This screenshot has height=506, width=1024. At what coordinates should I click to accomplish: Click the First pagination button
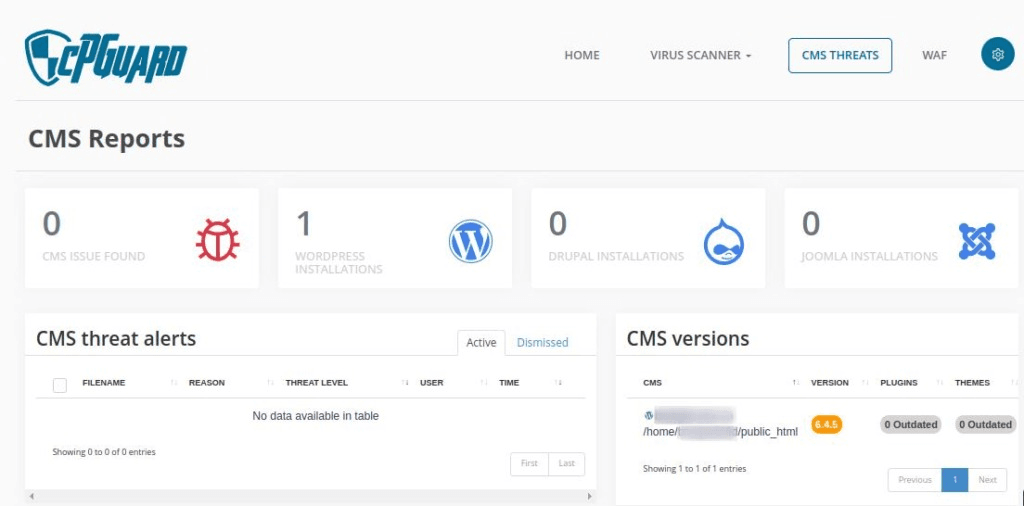coord(529,464)
